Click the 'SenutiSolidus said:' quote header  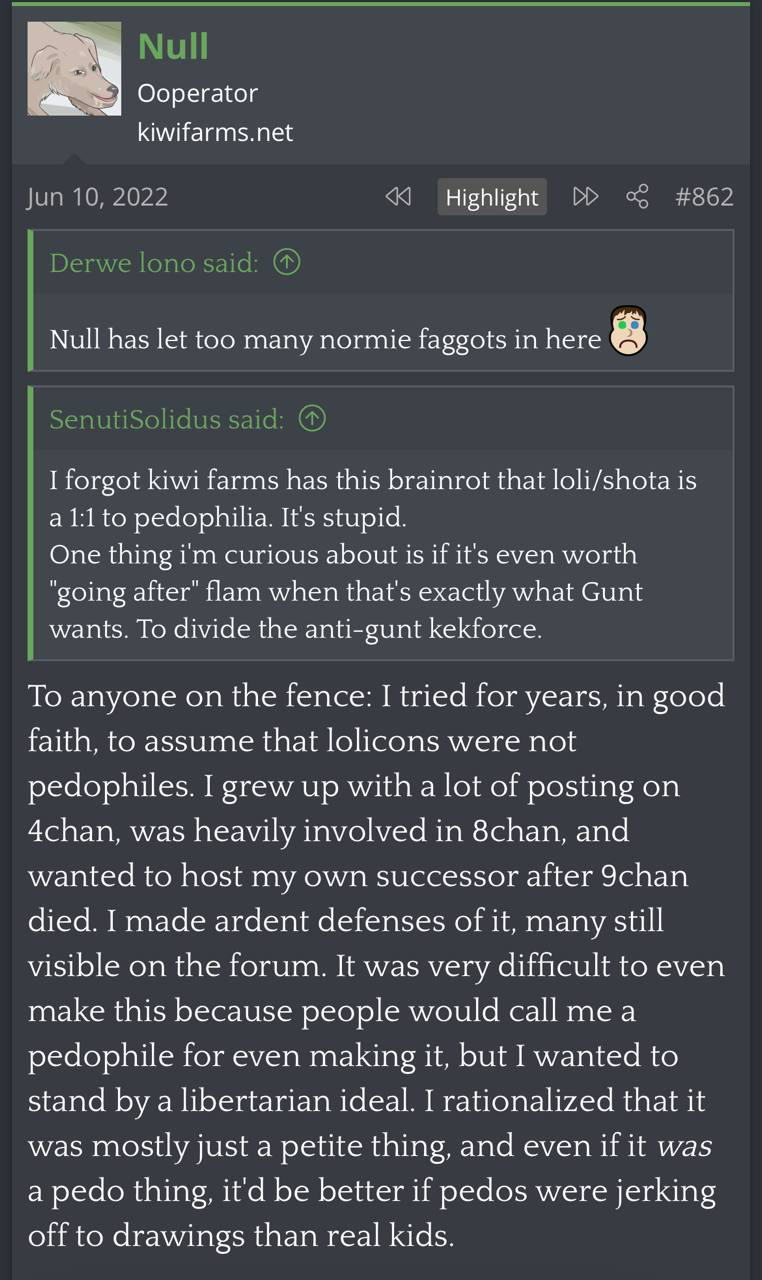pos(167,419)
